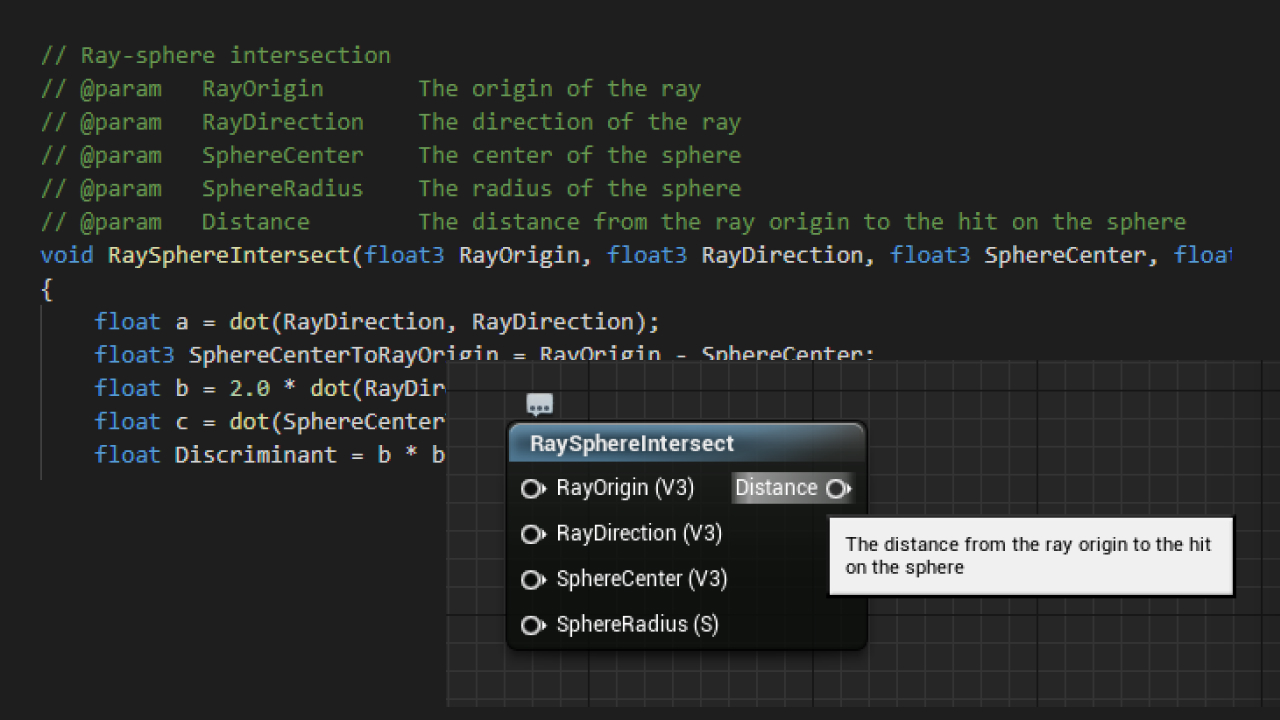Click the SphereCenter input pin circle
The height and width of the screenshot is (720, 1280).
coord(532,579)
